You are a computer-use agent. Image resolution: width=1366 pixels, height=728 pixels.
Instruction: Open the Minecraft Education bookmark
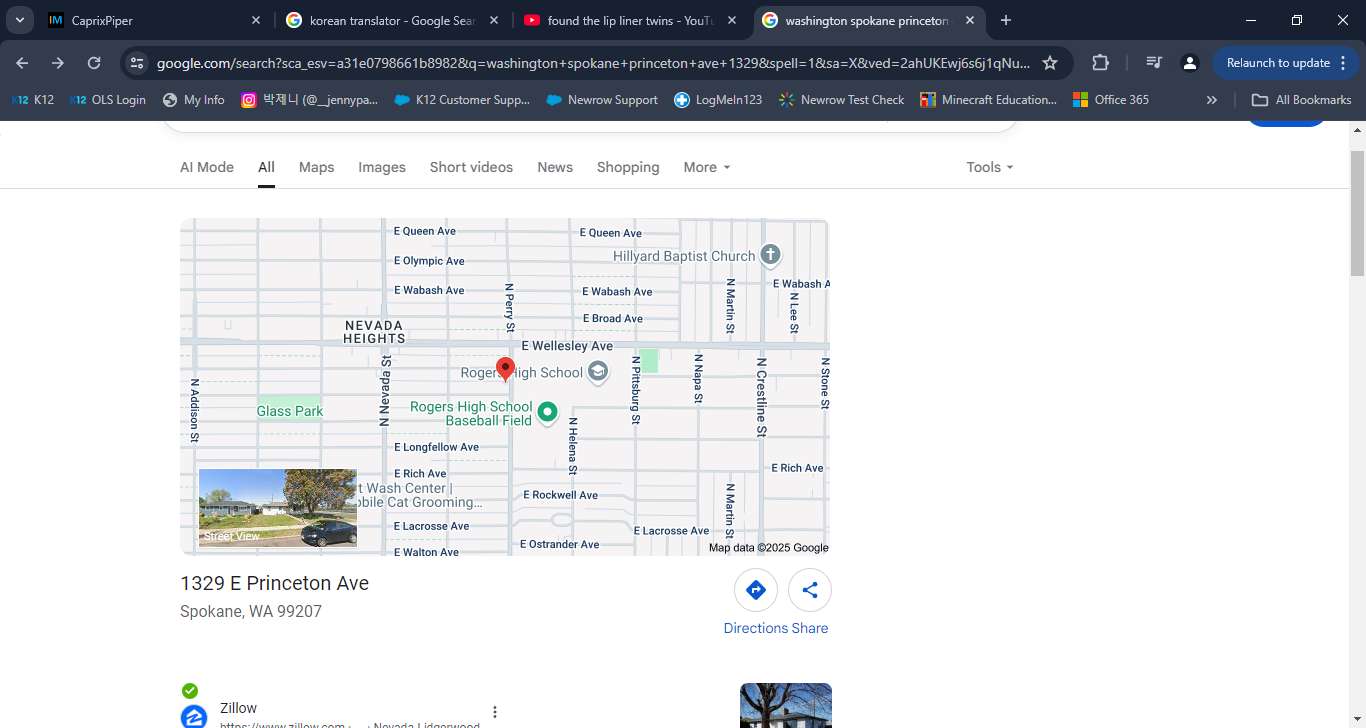(x=988, y=100)
